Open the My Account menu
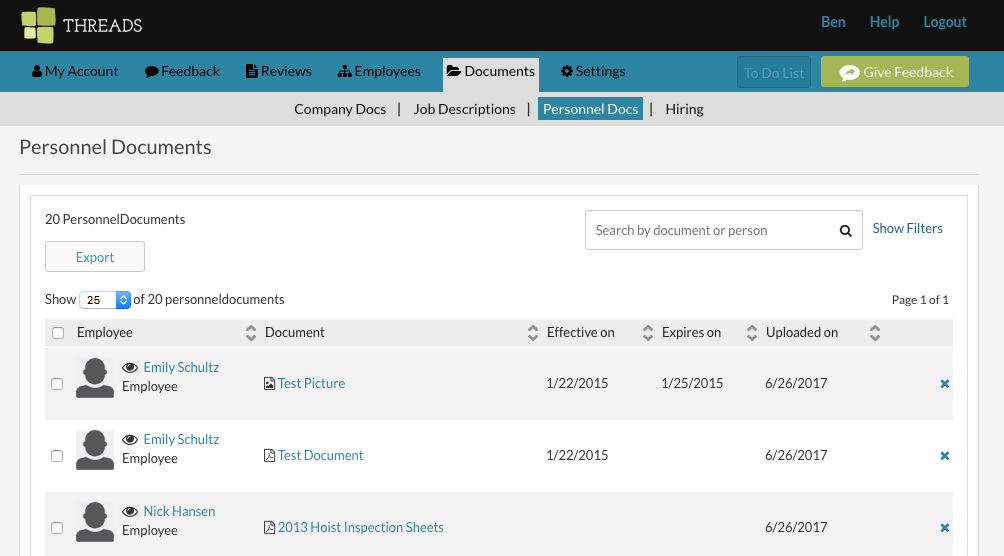The height and width of the screenshot is (556, 1004). (75, 71)
